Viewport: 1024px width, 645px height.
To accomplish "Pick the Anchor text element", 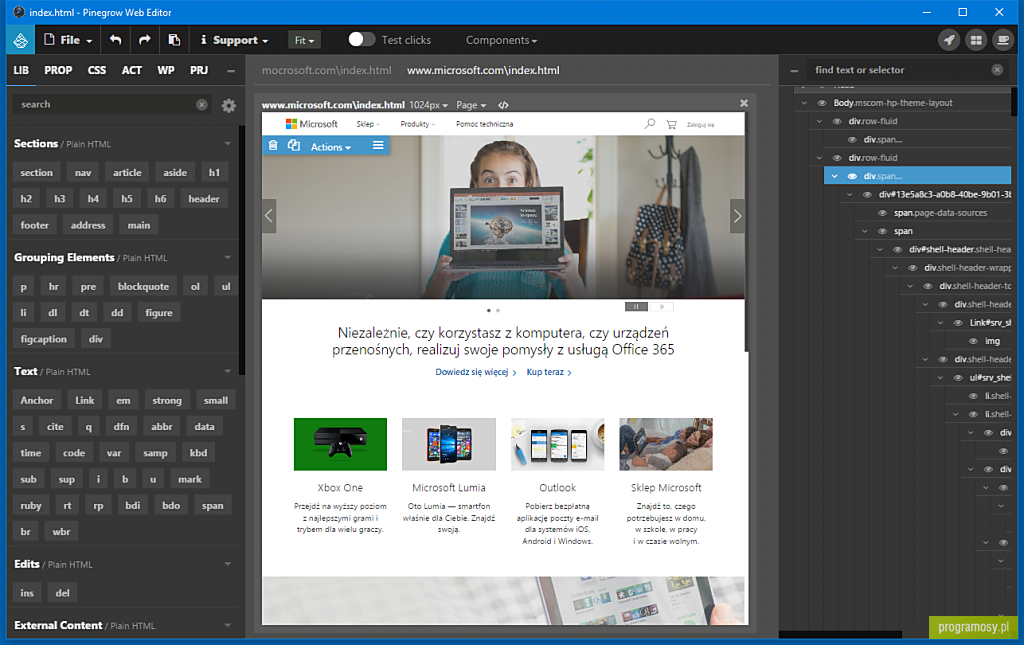I will coord(37,400).
